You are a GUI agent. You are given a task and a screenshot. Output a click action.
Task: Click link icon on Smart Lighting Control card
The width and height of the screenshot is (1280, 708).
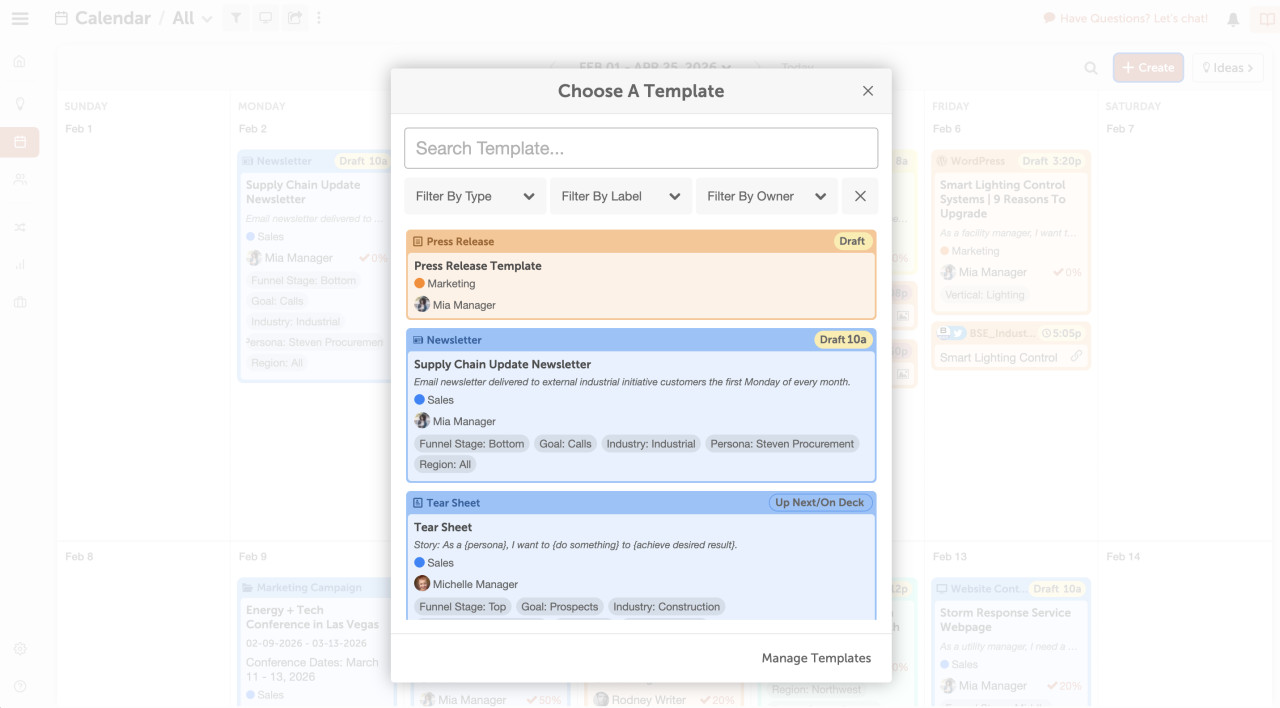tap(1076, 356)
